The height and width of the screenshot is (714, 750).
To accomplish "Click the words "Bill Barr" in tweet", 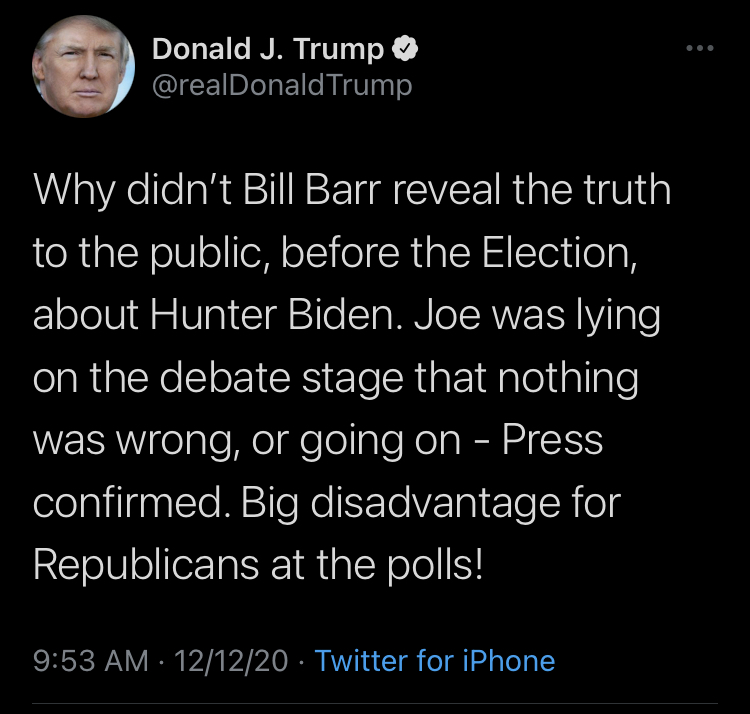I will (307, 190).
